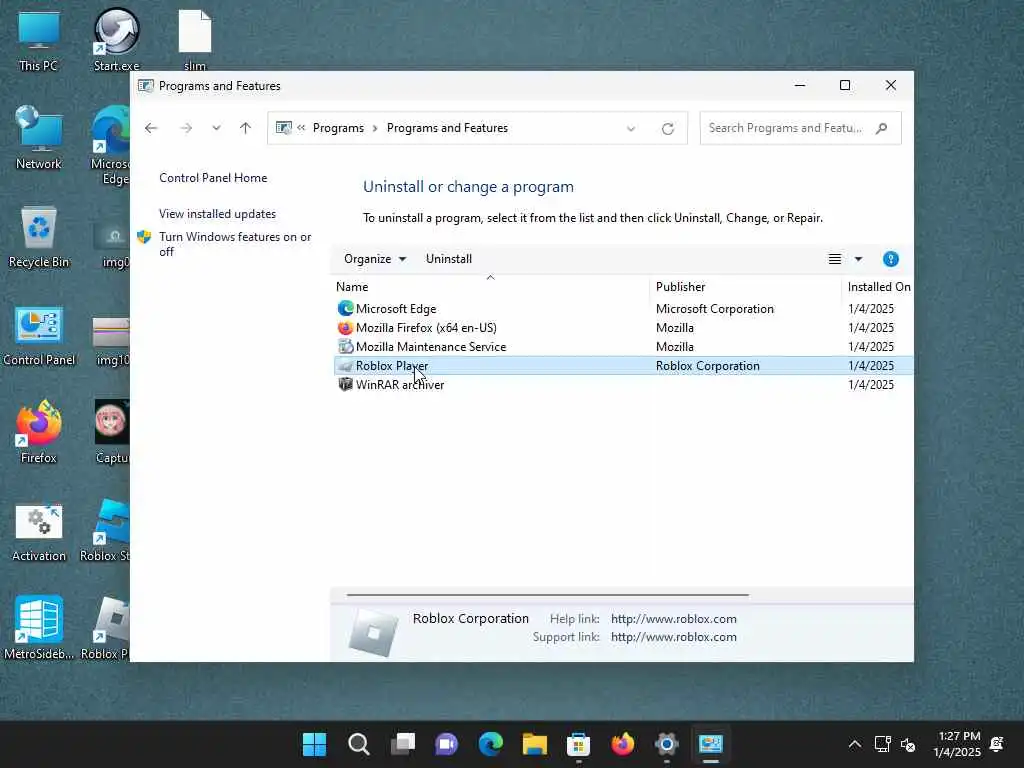Open Microsoft Store from the taskbar
This screenshot has height=768, width=1024.
579,744
